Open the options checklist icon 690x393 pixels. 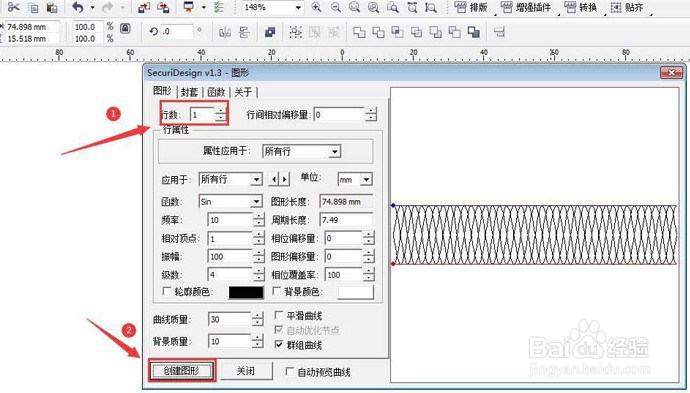(219, 7)
